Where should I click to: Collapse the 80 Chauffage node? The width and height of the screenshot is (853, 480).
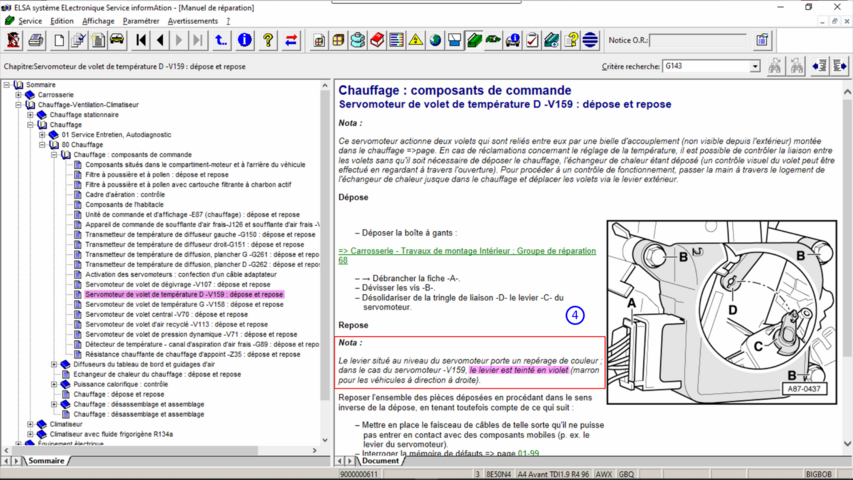(x=42, y=145)
